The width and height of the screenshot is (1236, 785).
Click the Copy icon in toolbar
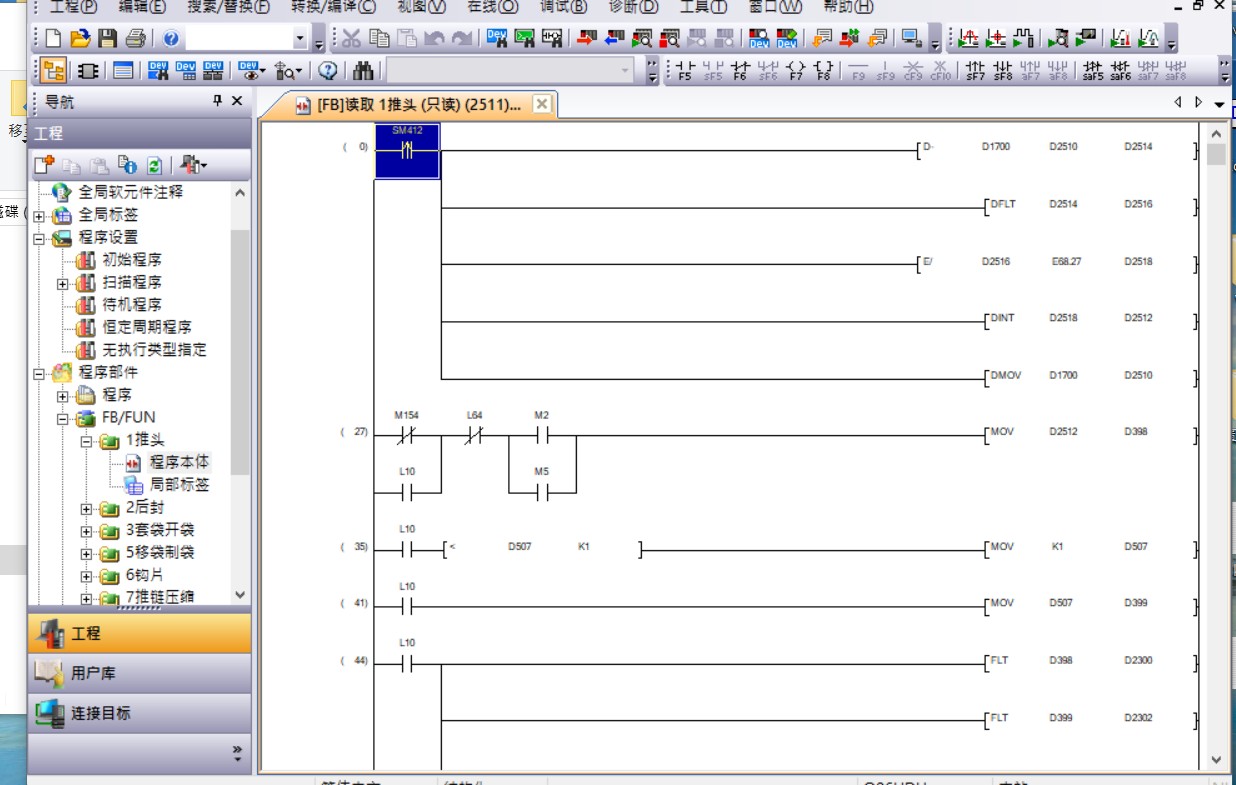[x=379, y=39]
